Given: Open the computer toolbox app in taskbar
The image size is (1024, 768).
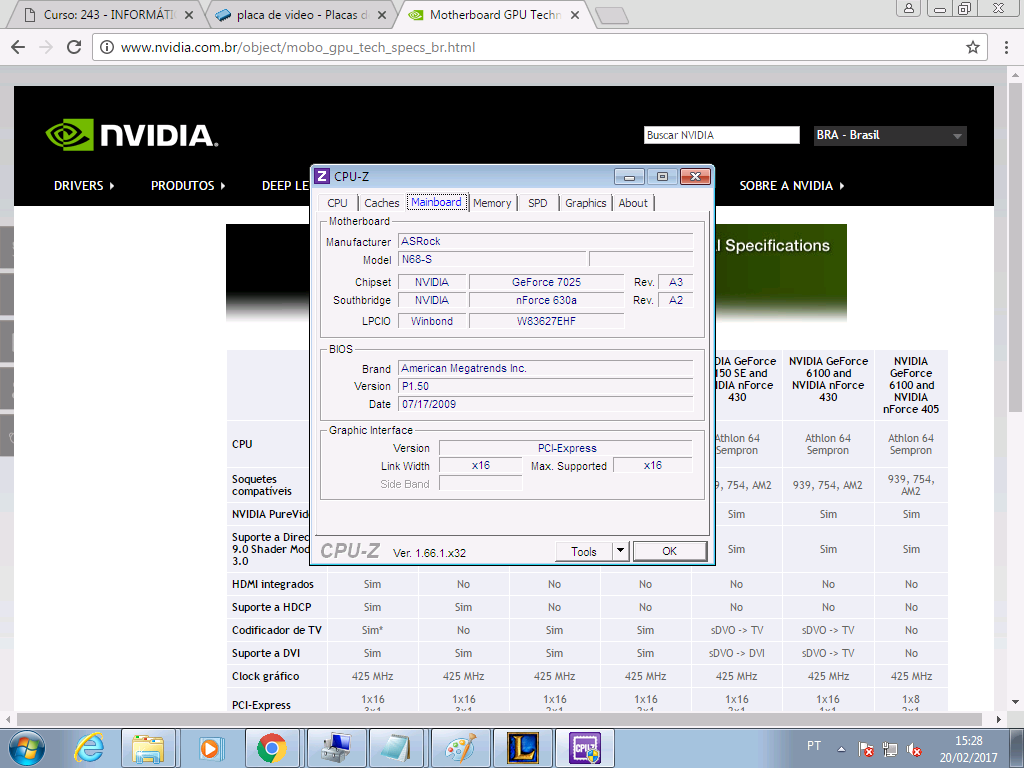Looking at the screenshot, I should tap(335, 748).
